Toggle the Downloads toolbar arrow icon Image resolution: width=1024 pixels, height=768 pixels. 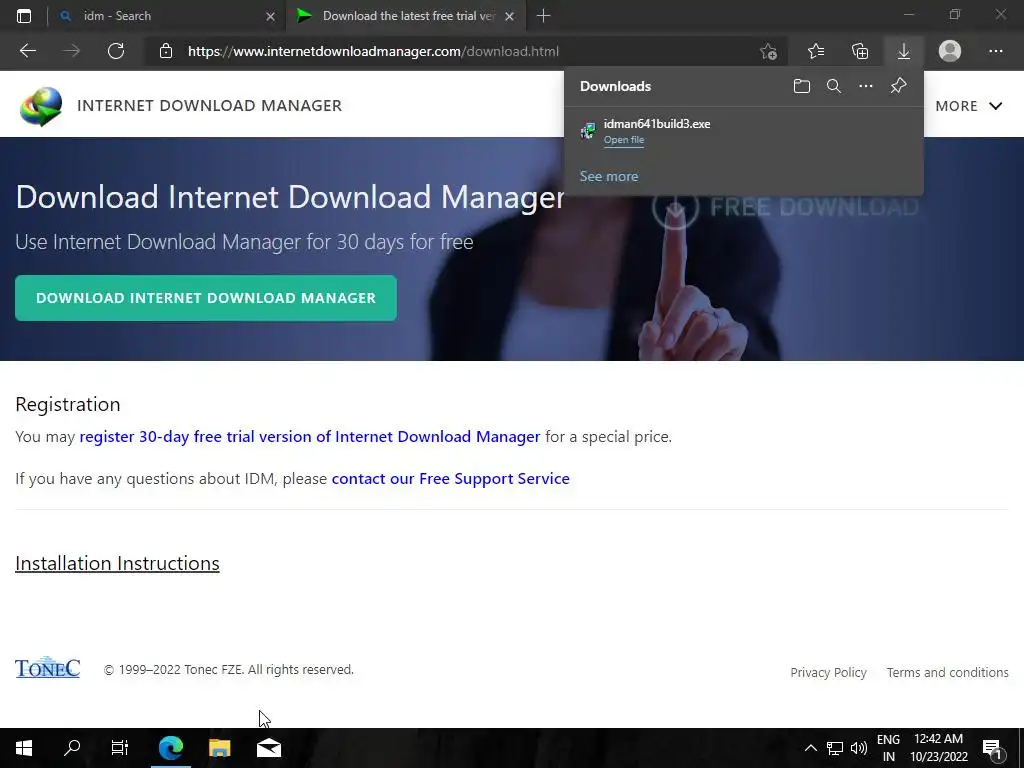pyautogui.click(x=904, y=51)
